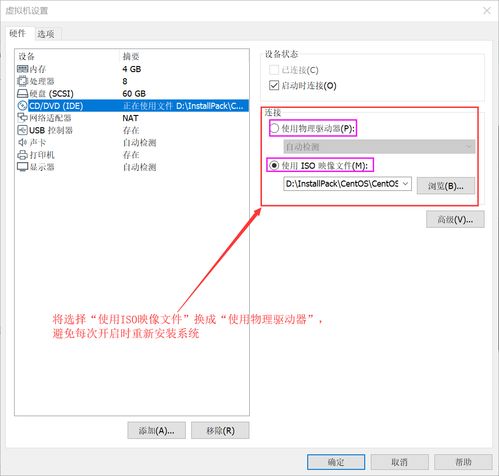Toggle the 启动时连接(O) checkbox

(274, 86)
